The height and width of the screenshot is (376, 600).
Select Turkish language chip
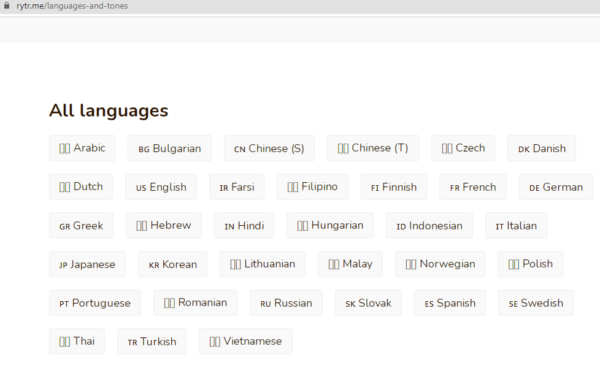pyautogui.click(x=152, y=341)
